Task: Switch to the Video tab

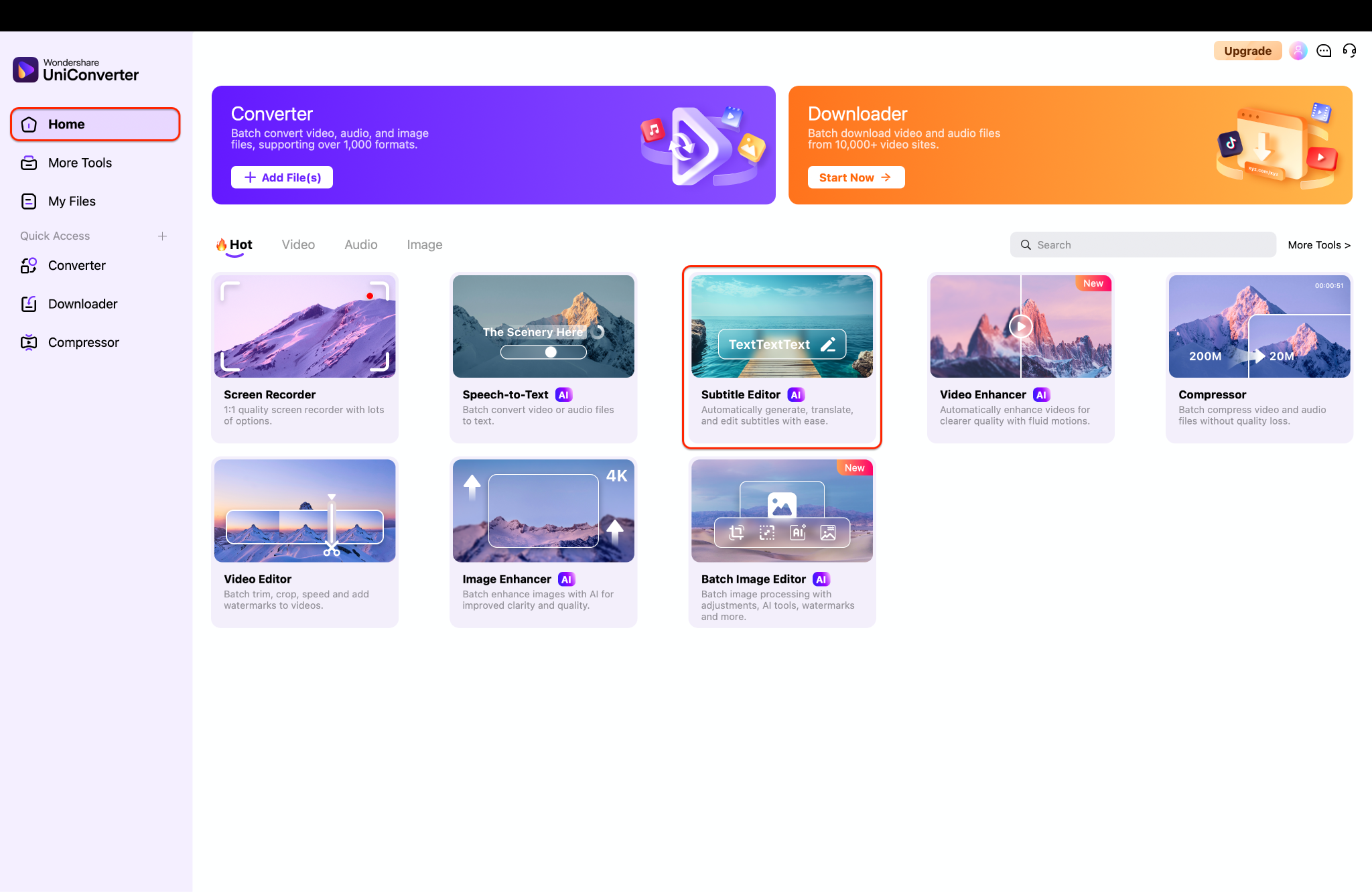Action: pos(298,244)
